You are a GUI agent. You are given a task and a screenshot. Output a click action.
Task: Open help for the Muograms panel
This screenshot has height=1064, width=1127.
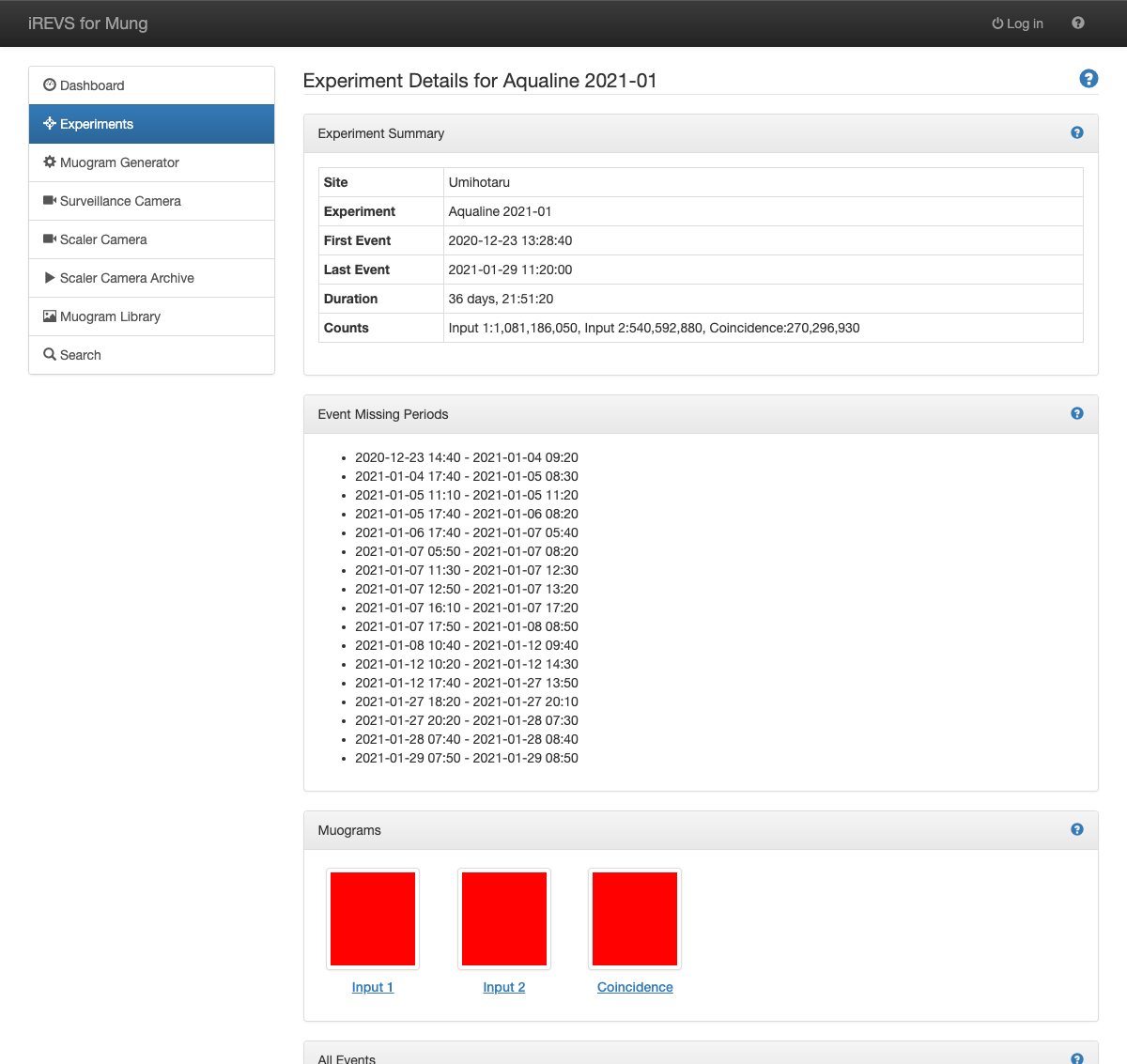pos(1077,830)
